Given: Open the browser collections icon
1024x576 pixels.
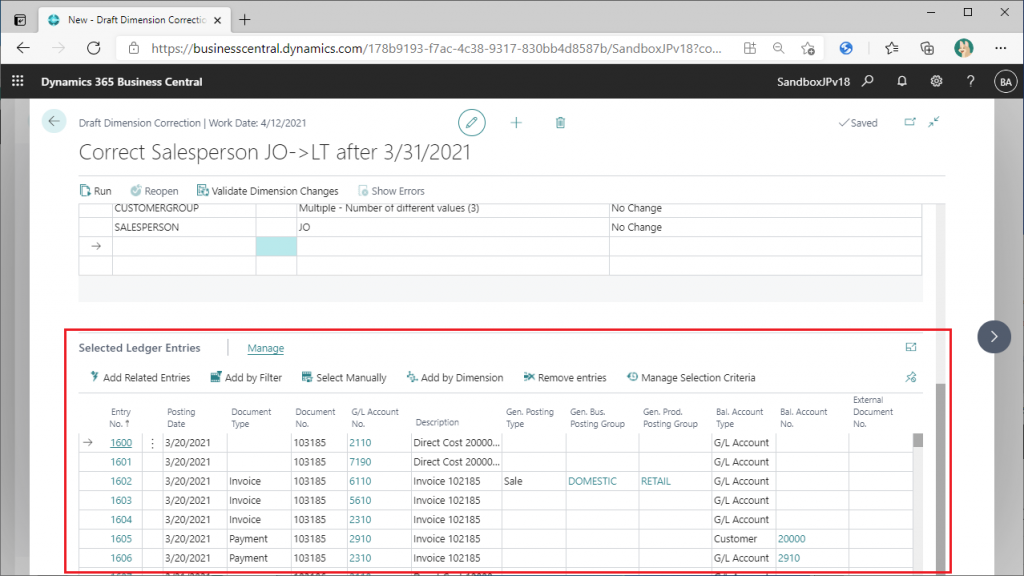Looking at the screenshot, I should click(x=927, y=48).
